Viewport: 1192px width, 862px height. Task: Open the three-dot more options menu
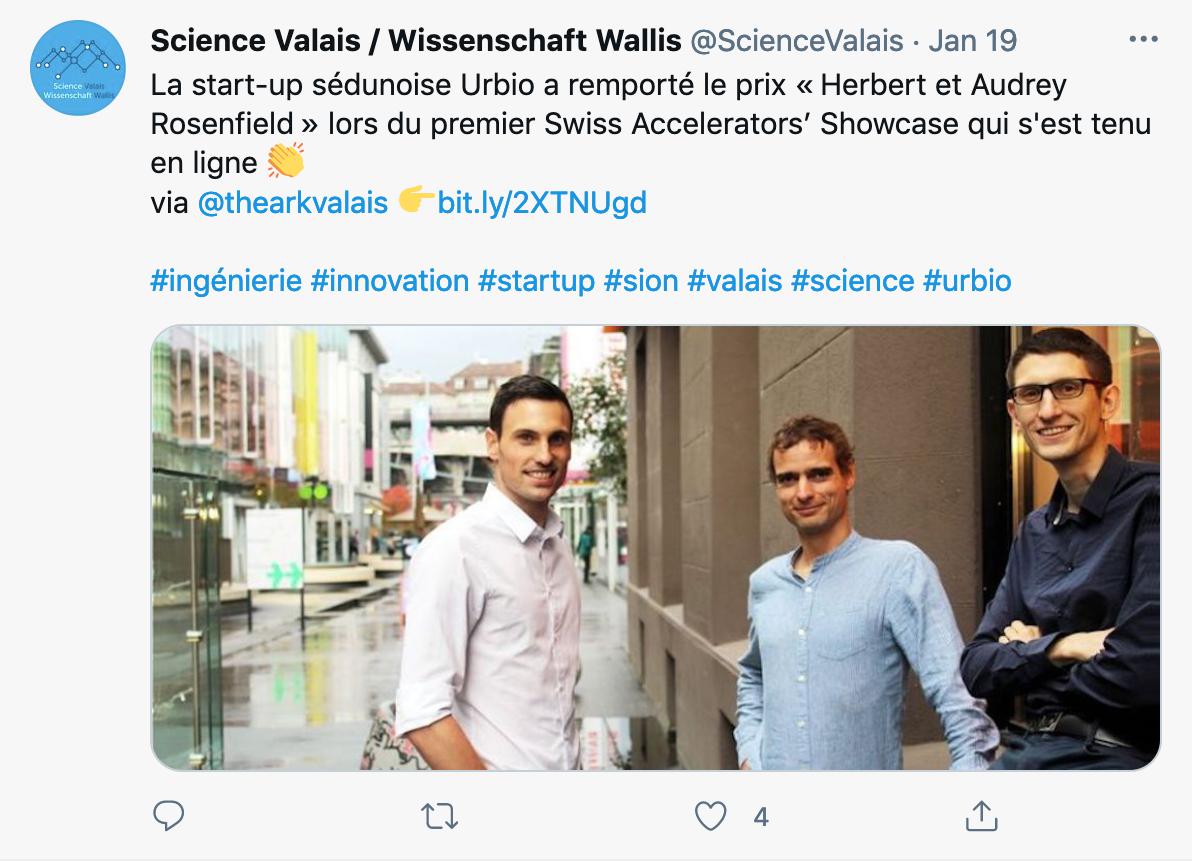pos(1142,41)
